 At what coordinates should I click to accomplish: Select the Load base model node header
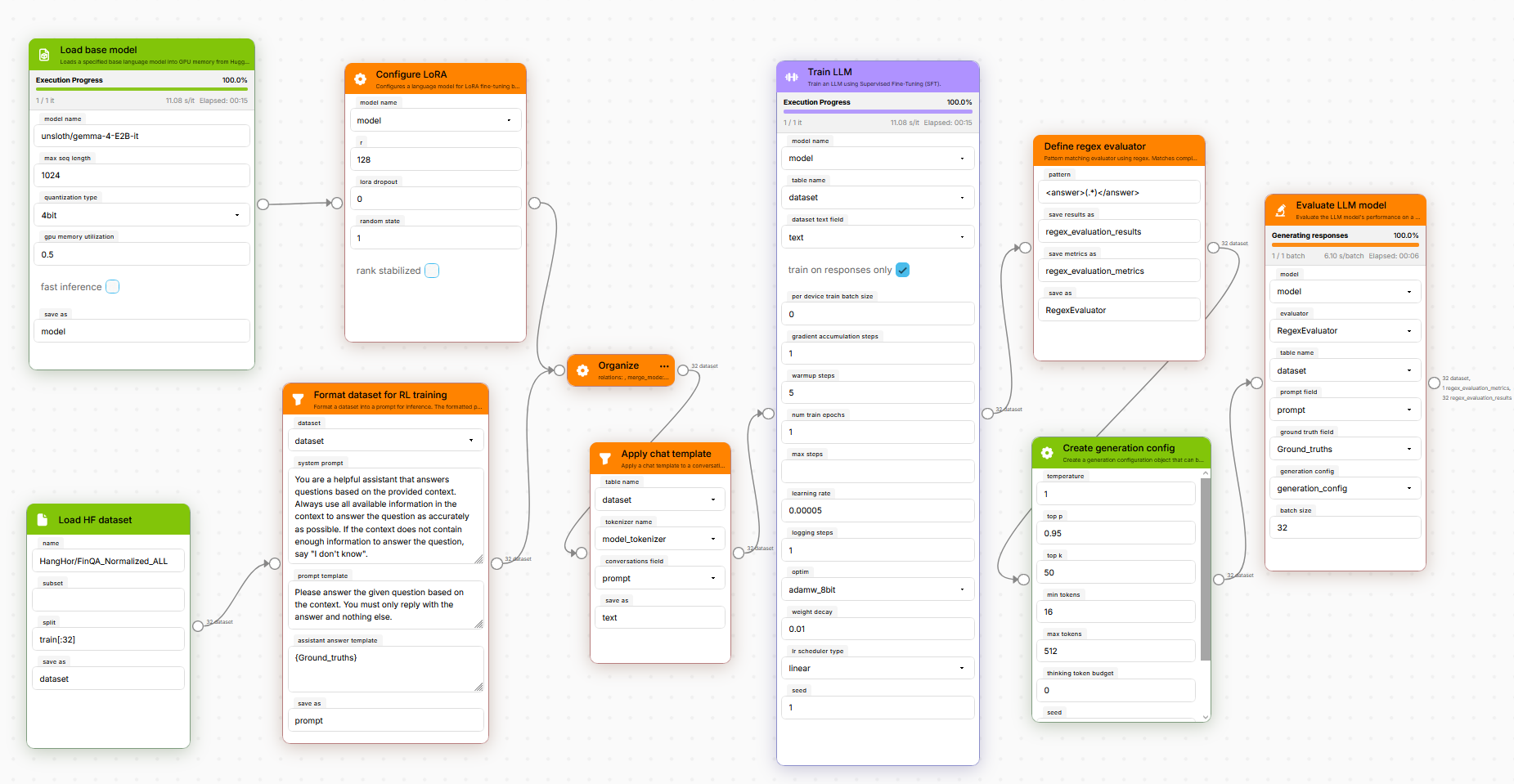142,55
